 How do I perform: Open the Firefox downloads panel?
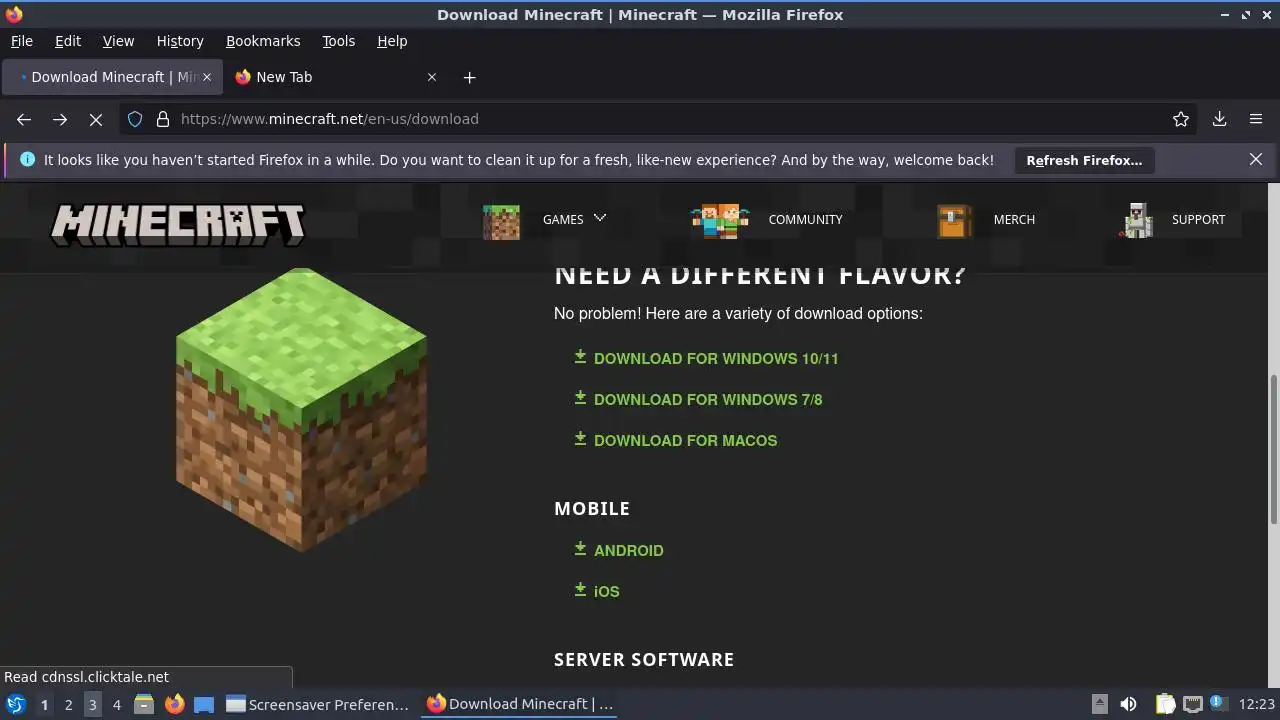click(x=1220, y=119)
